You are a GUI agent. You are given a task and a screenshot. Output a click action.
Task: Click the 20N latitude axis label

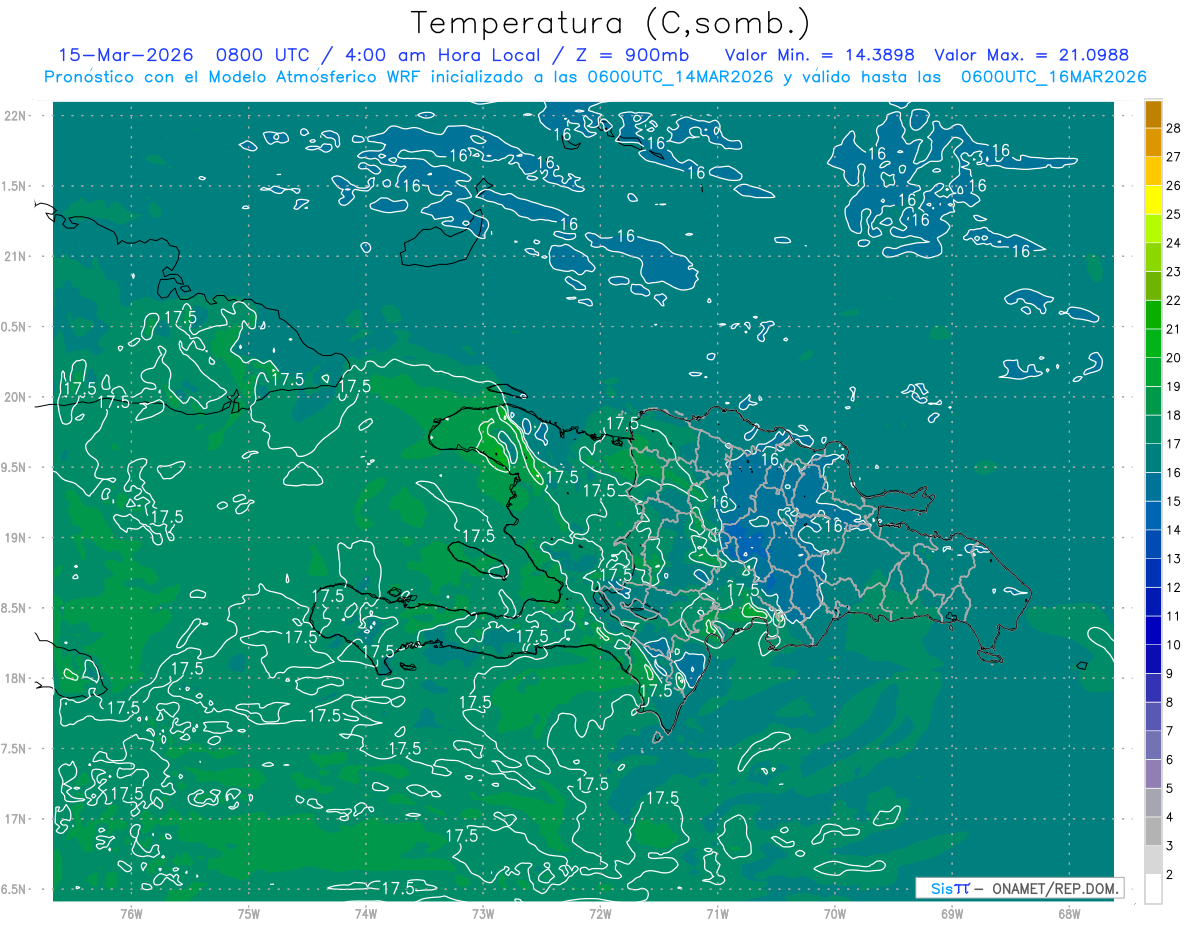click(15, 397)
